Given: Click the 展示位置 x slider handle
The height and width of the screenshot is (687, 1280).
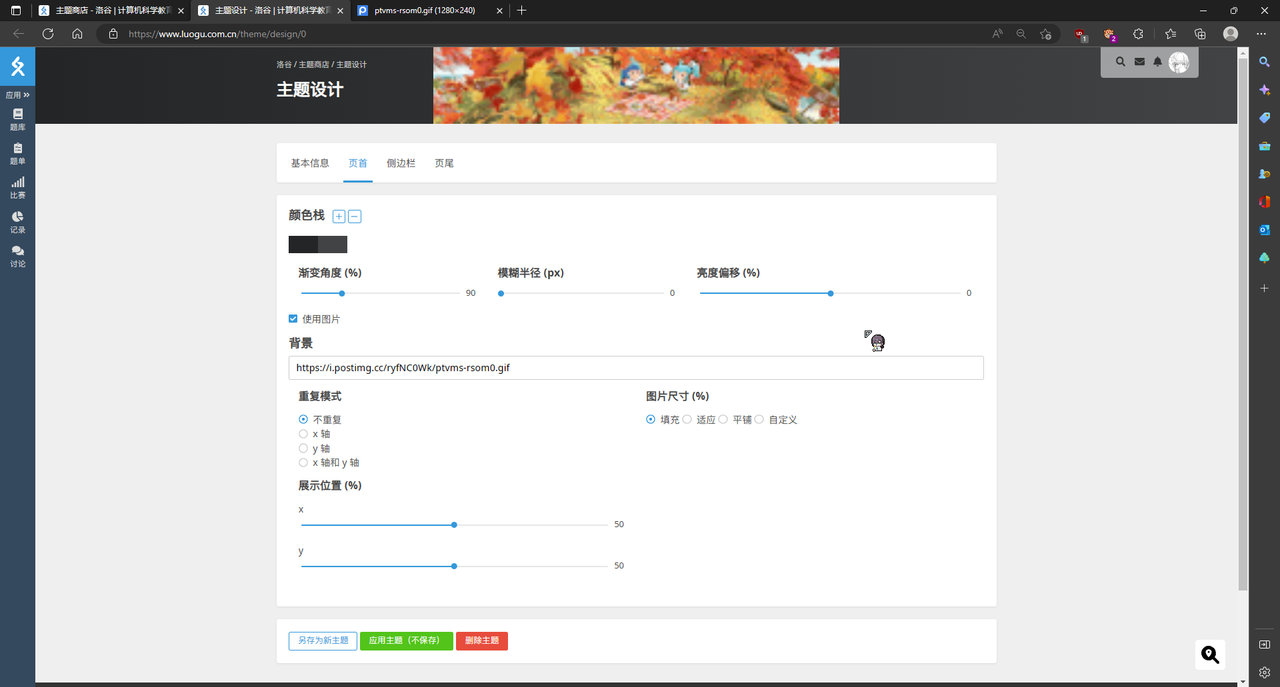Looking at the screenshot, I should [454, 525].
